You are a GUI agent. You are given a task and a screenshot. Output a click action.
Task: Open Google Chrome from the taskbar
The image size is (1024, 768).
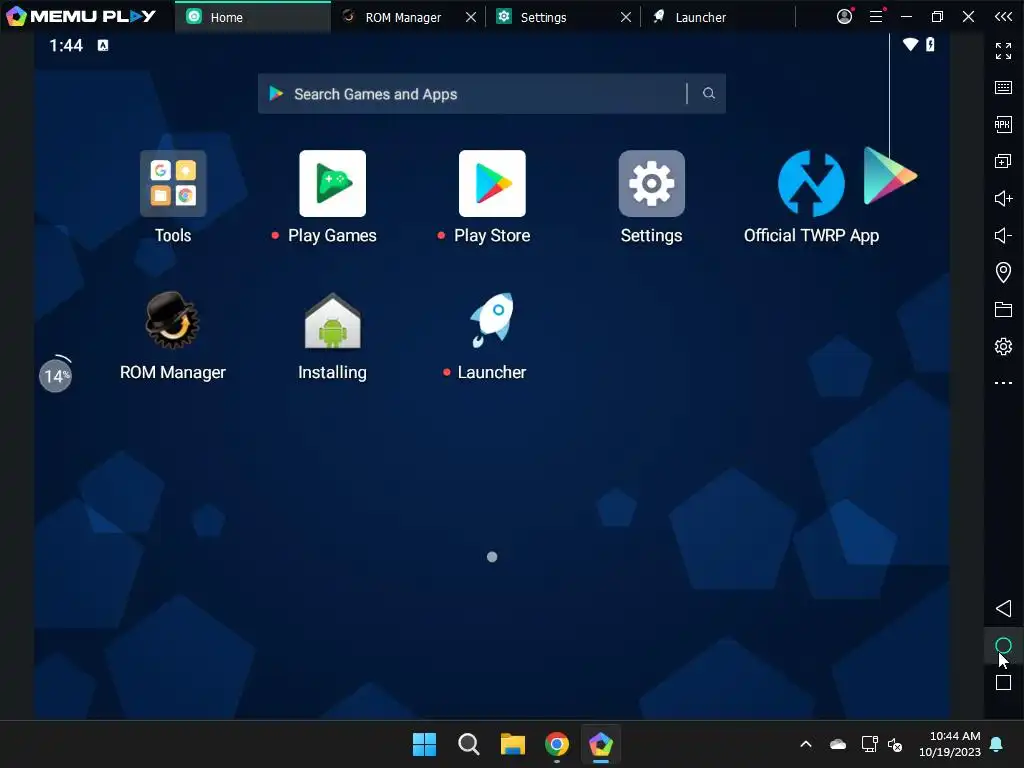(557, 744)
